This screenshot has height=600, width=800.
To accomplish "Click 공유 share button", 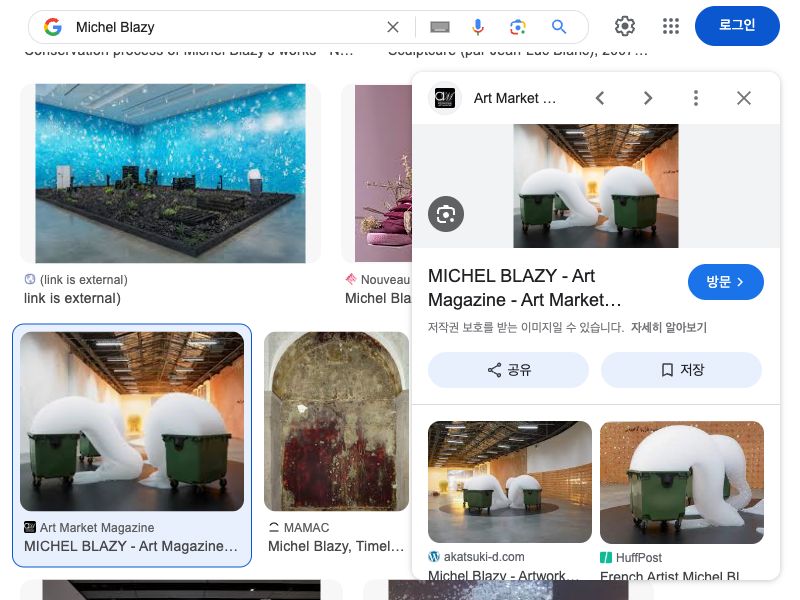I will [508, 370].
